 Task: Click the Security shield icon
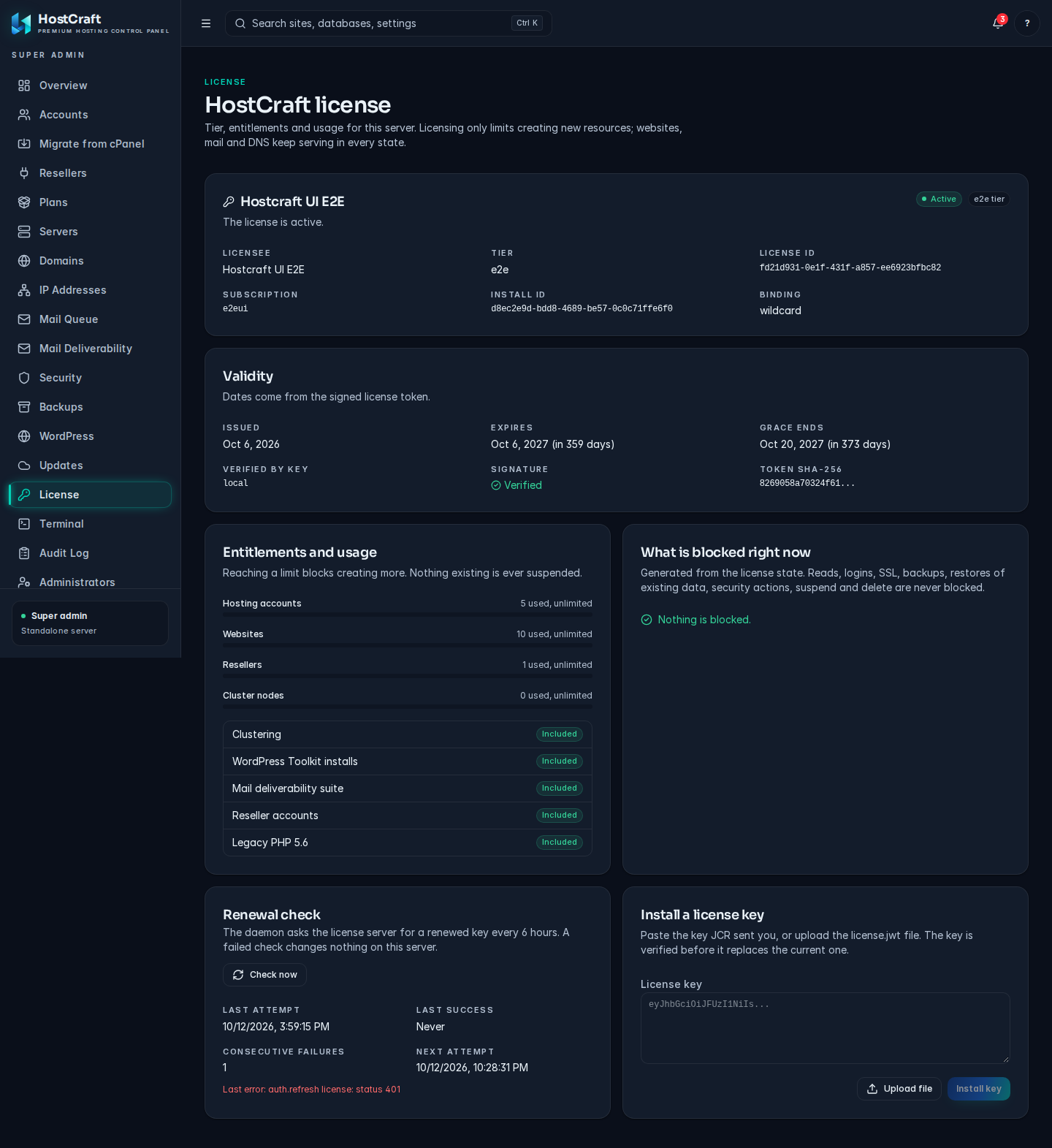(x=24, y=378)
